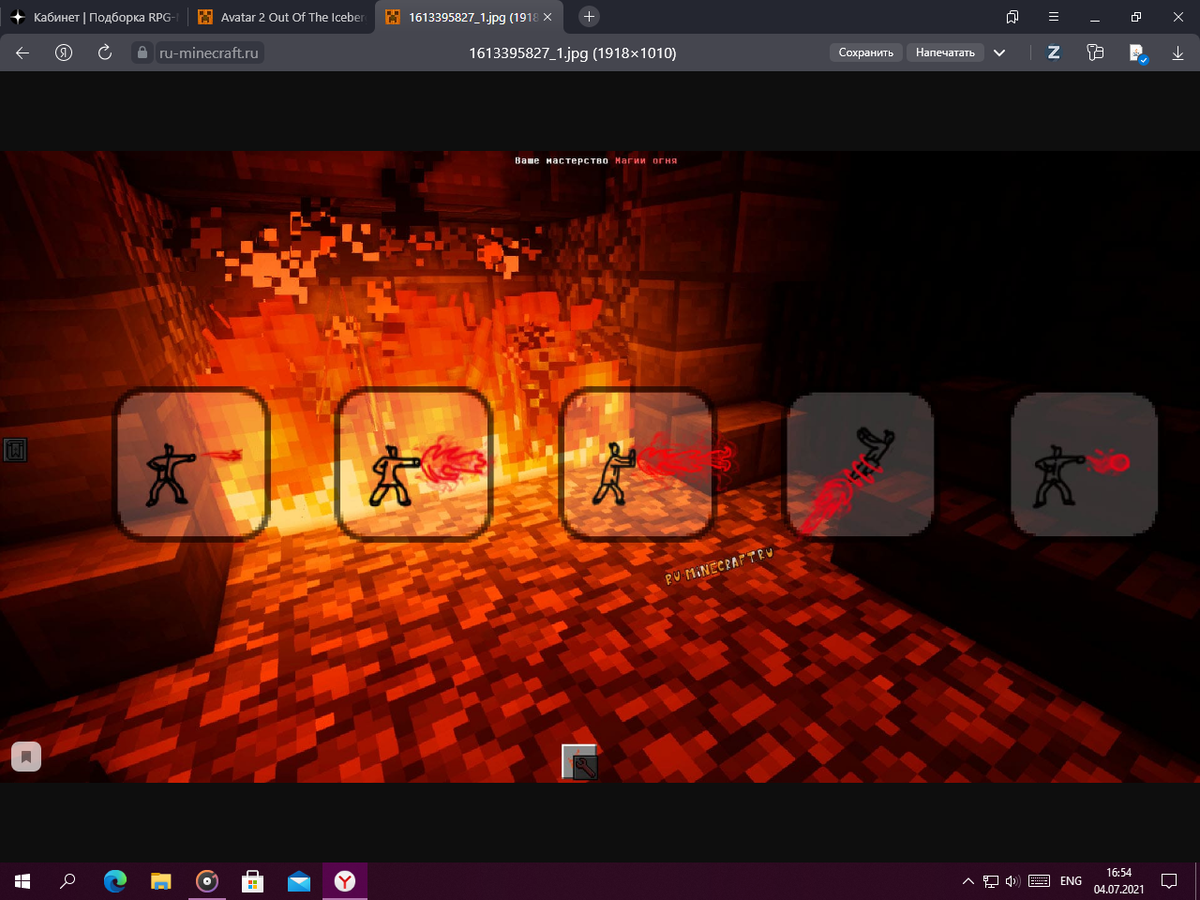Click the small sidebar icon at left edge
Screen dimensions: 1200x900
click(14, 451)
